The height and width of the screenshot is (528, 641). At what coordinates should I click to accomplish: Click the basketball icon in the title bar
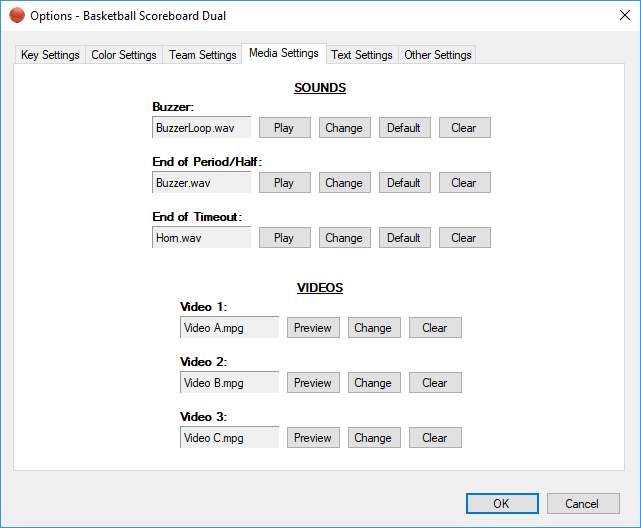point(16,15)
